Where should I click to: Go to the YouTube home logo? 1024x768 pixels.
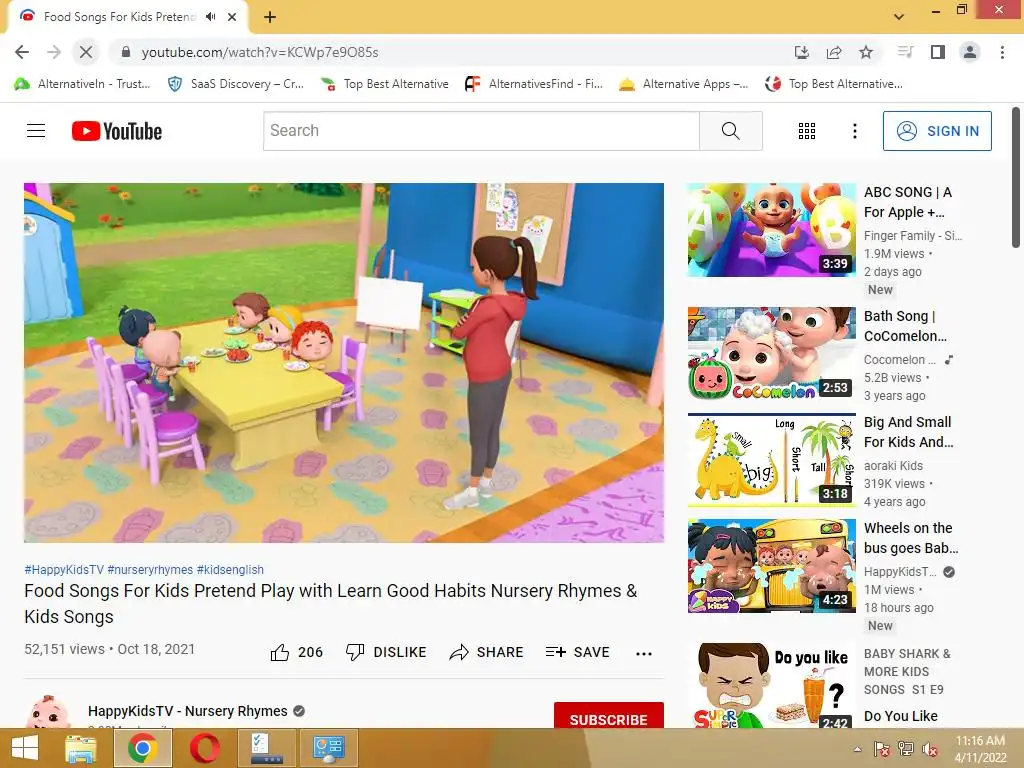point(117,131)
